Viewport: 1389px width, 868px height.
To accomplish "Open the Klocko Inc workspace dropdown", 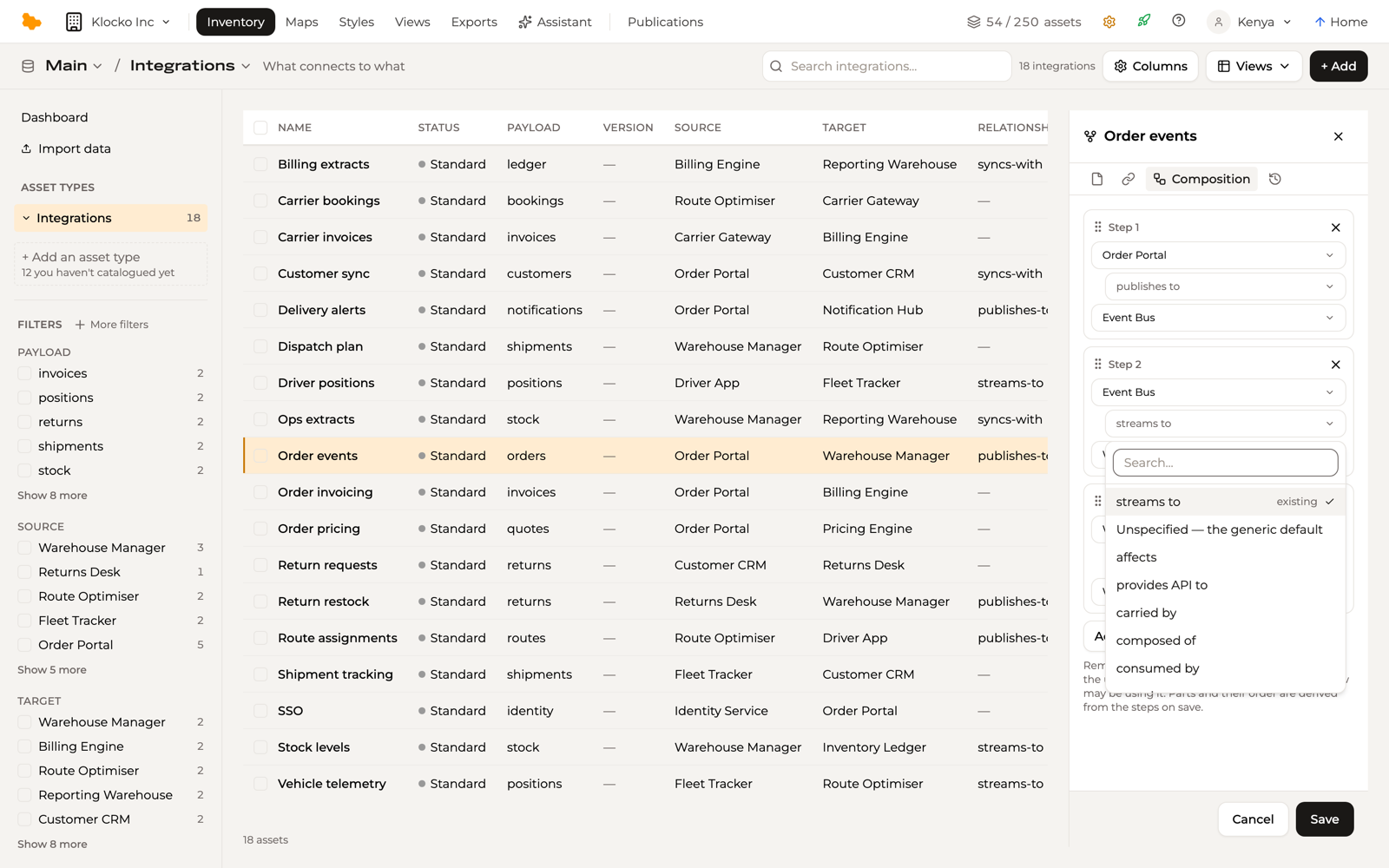I will [x=119, y=22].
